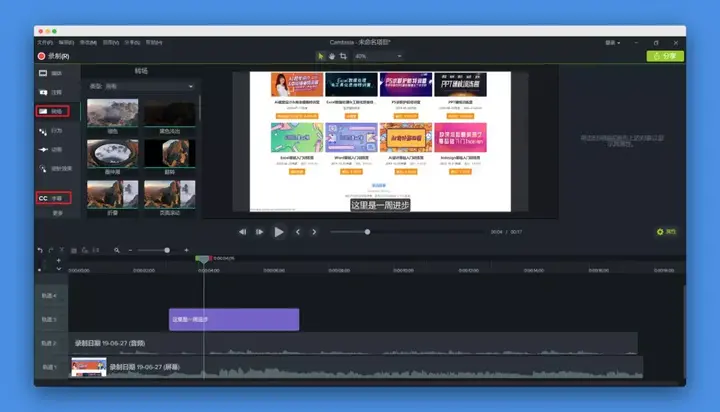Select the Track 2 header

point(51,344)
